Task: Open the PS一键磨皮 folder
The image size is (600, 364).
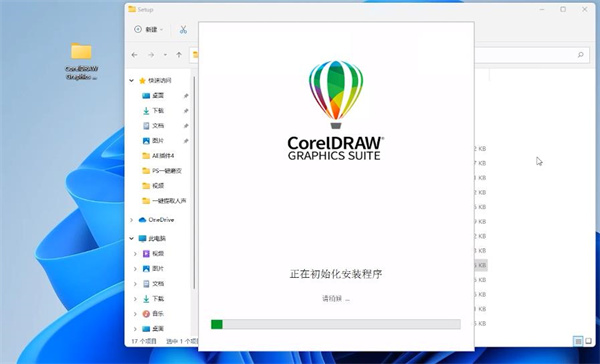Action: pyautogui.click(x=162, y=171)
